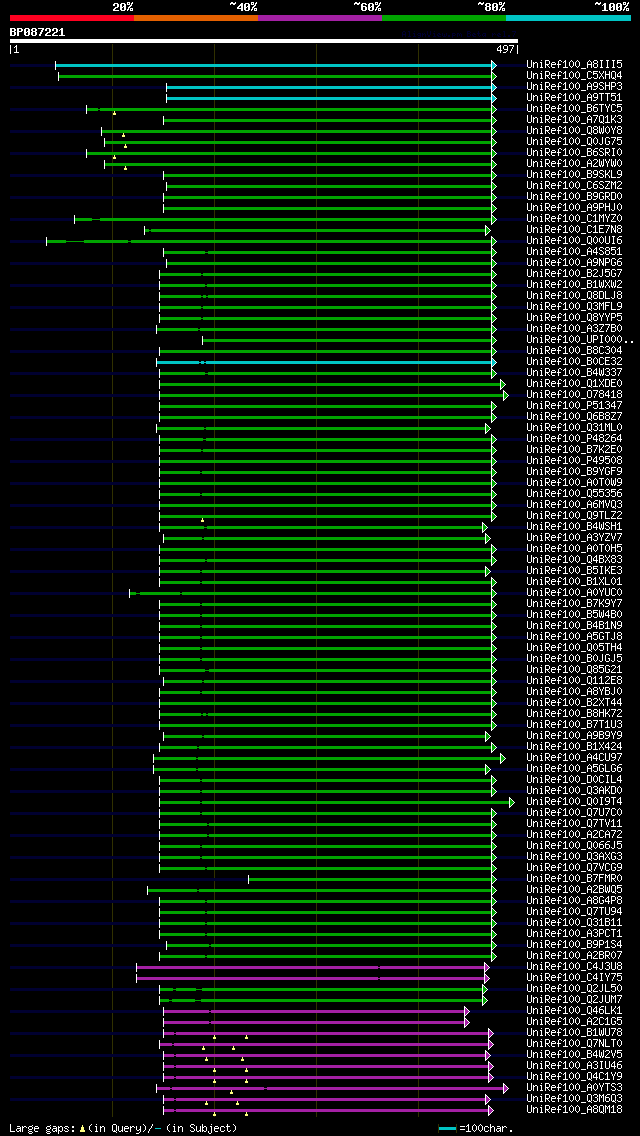Open hit UniRef100_A9TT51

(x=574, y=98)
